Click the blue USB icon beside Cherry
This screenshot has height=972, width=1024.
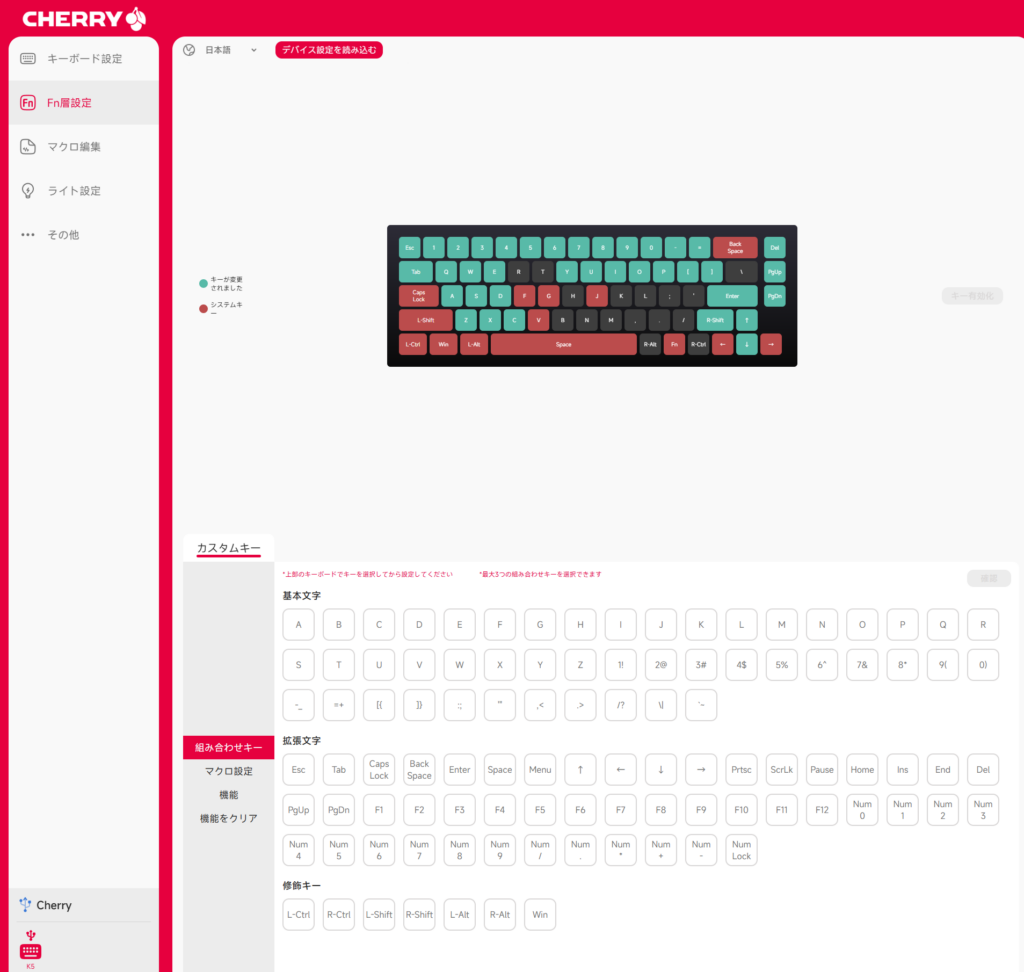pos(26,904)
